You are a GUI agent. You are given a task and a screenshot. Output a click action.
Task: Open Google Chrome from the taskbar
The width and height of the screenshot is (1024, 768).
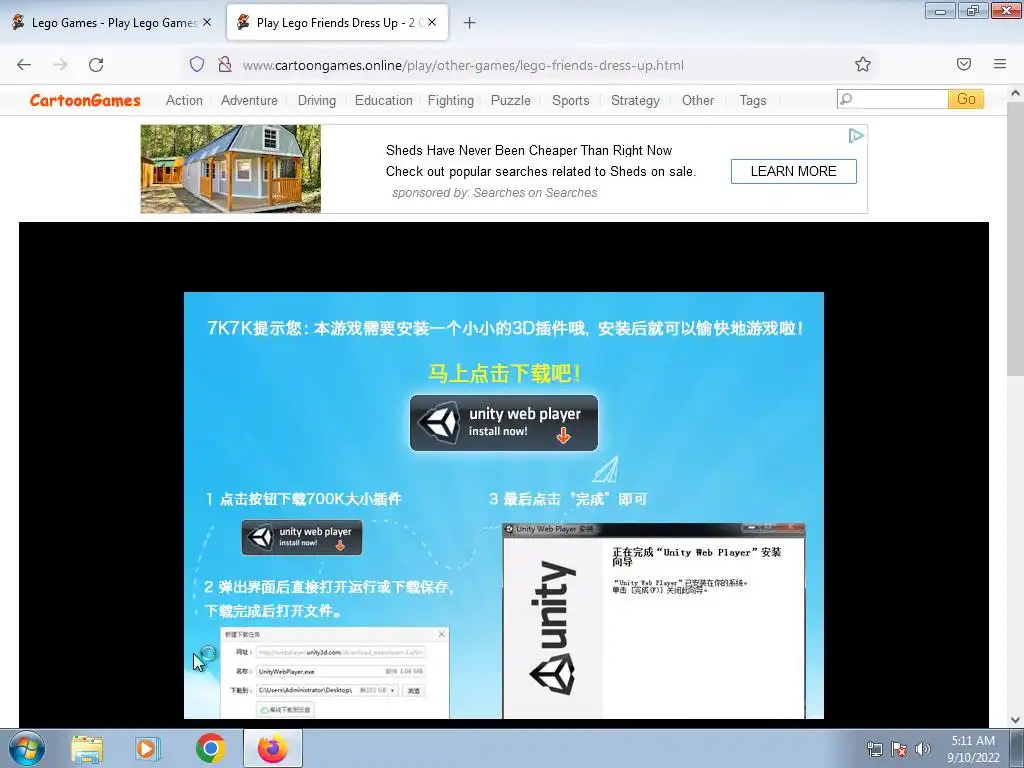pos(210,748)
